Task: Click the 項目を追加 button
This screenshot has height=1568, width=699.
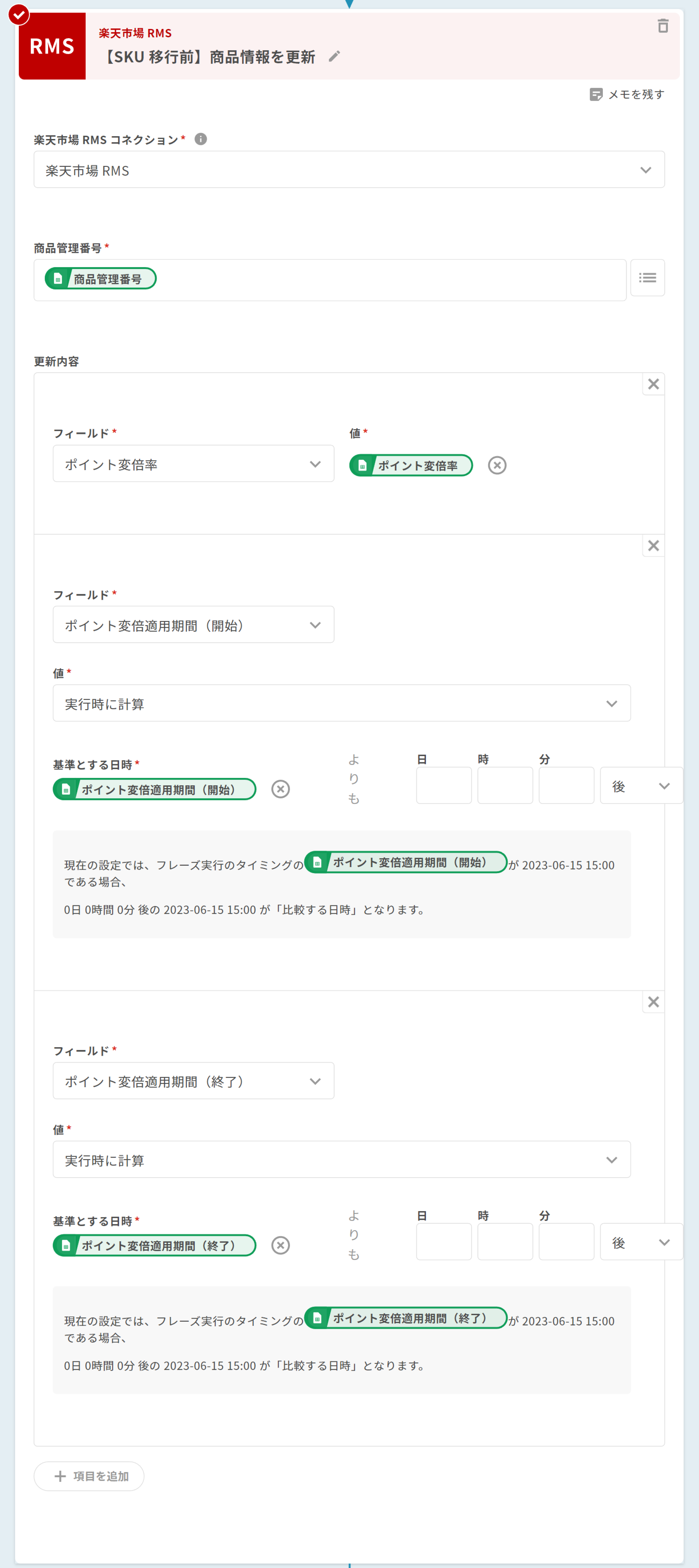Action: pos(89,1476)
